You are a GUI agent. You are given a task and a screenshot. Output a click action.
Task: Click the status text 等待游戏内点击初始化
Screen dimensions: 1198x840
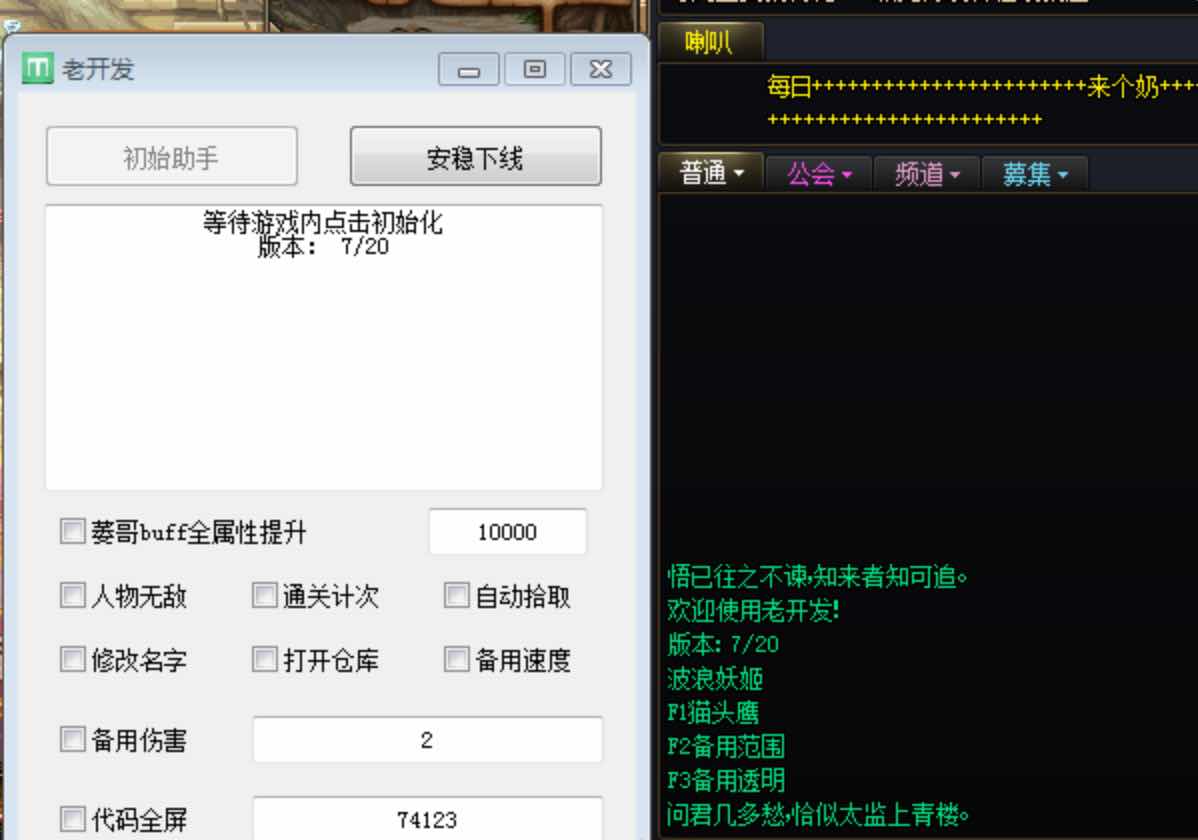tap(322, 222)
